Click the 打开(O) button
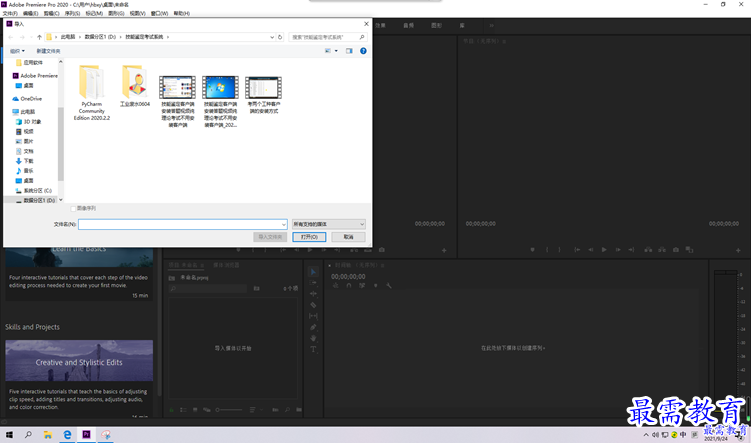 (309, 237)
